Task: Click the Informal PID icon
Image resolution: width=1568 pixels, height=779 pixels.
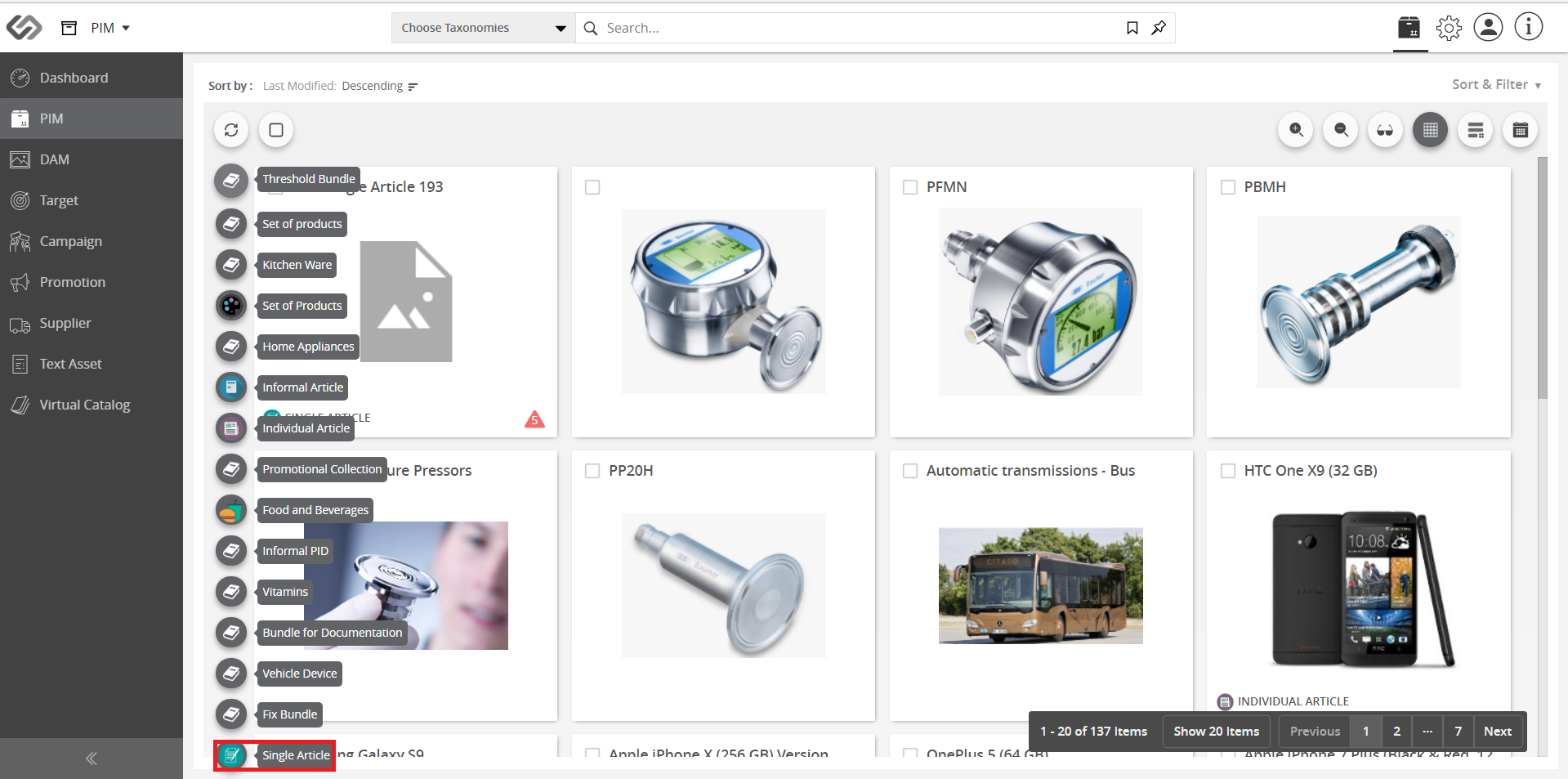Action: click(x=231, y=550)
